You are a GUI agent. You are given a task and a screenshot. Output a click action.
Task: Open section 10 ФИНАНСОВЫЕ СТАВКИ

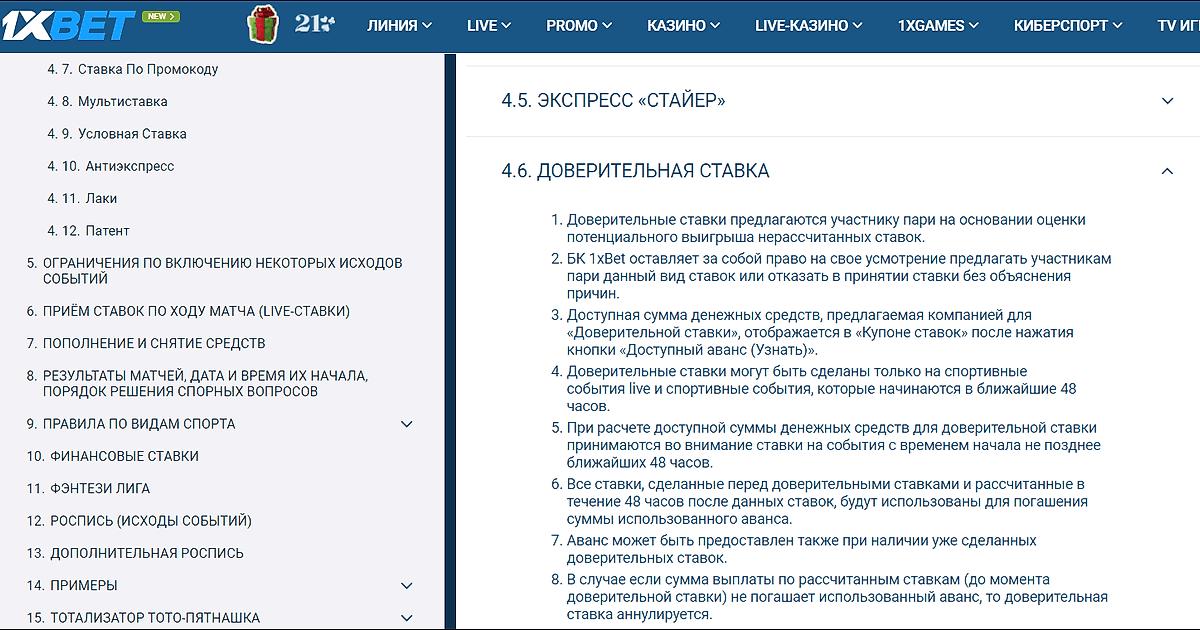(113, 456)
